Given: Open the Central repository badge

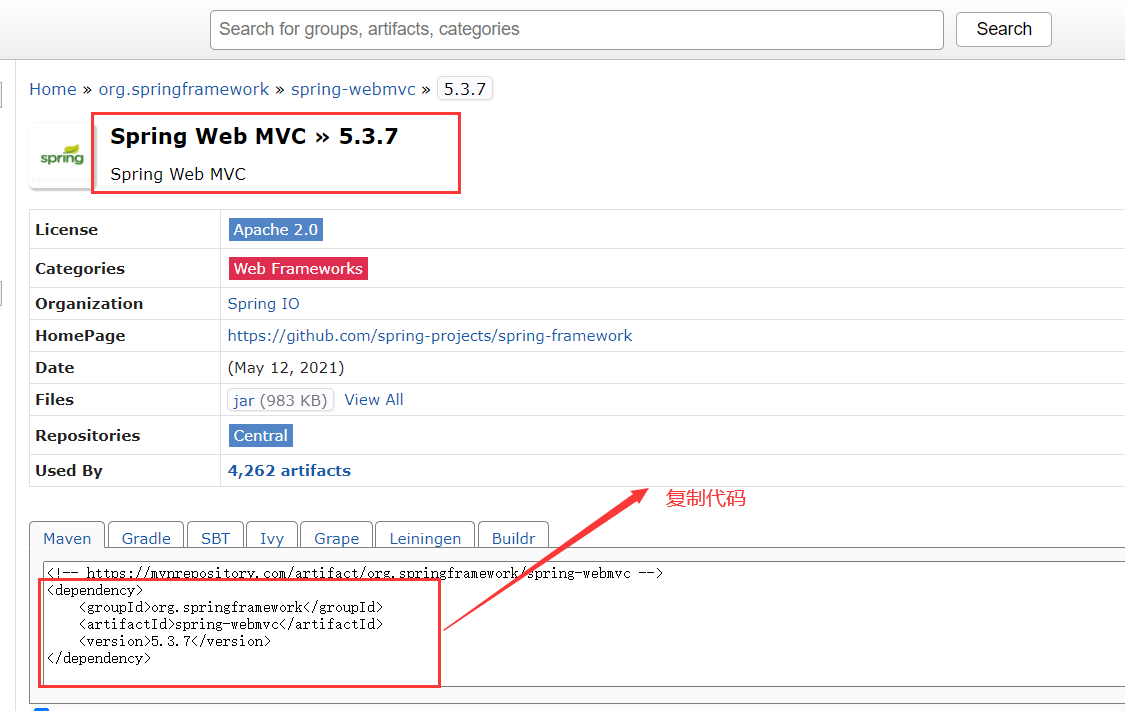Looking at the screenshot, I should click(x=260, y=435).
